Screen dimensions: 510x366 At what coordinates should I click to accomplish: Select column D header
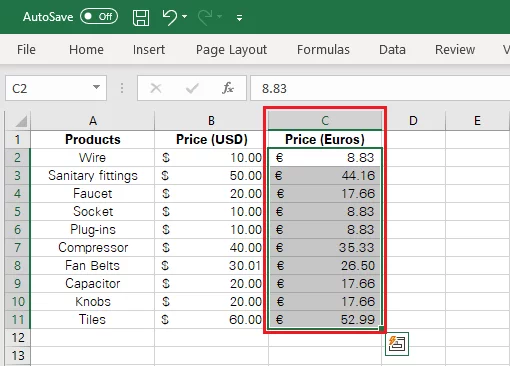point(413,121)
